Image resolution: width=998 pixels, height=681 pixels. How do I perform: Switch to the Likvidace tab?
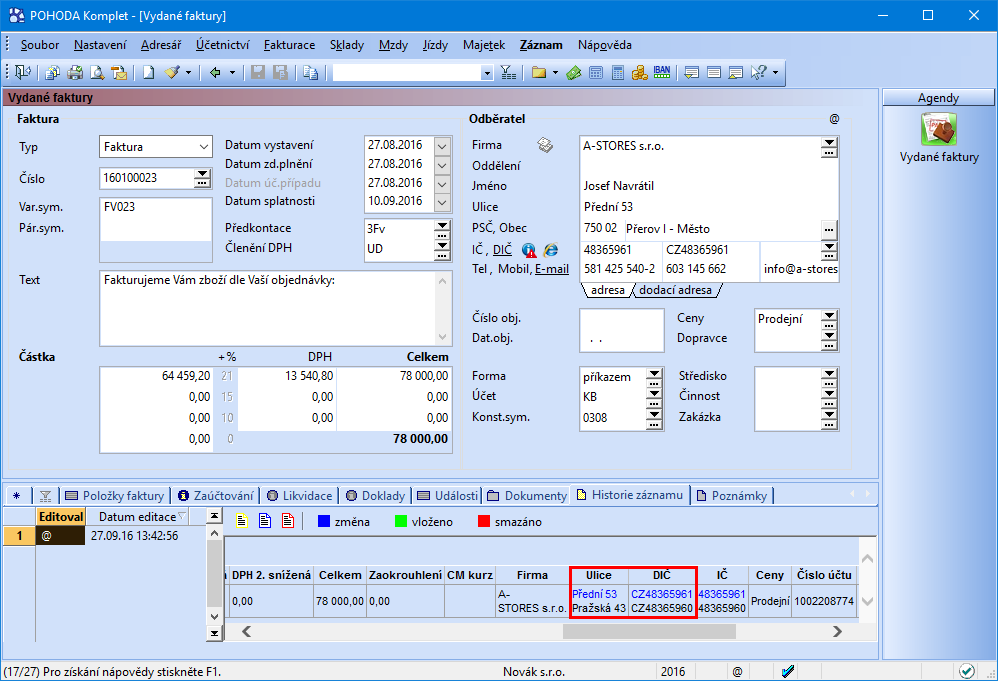pos(300,496)
